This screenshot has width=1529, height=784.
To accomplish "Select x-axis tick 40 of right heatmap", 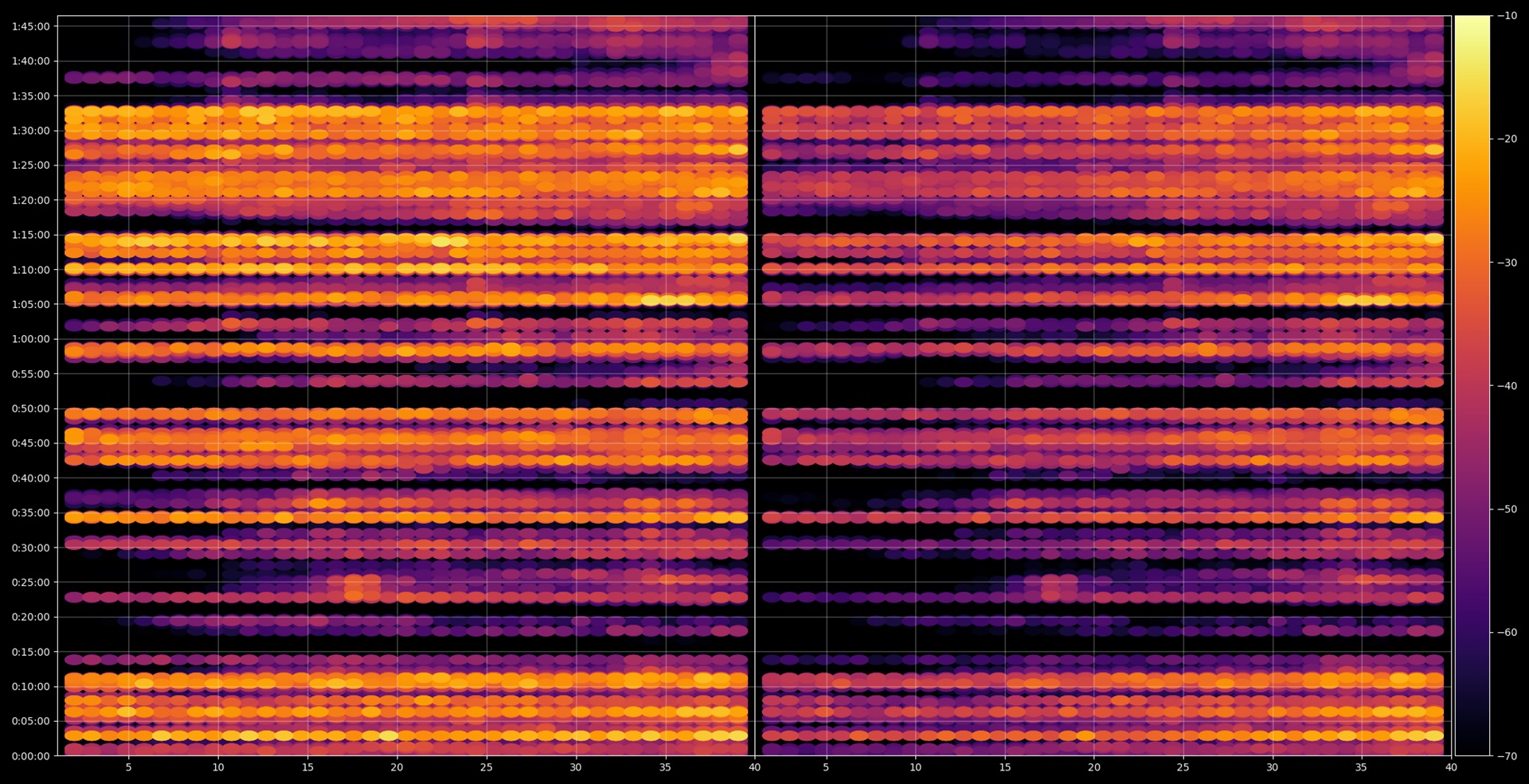I will pos(1451,767).
